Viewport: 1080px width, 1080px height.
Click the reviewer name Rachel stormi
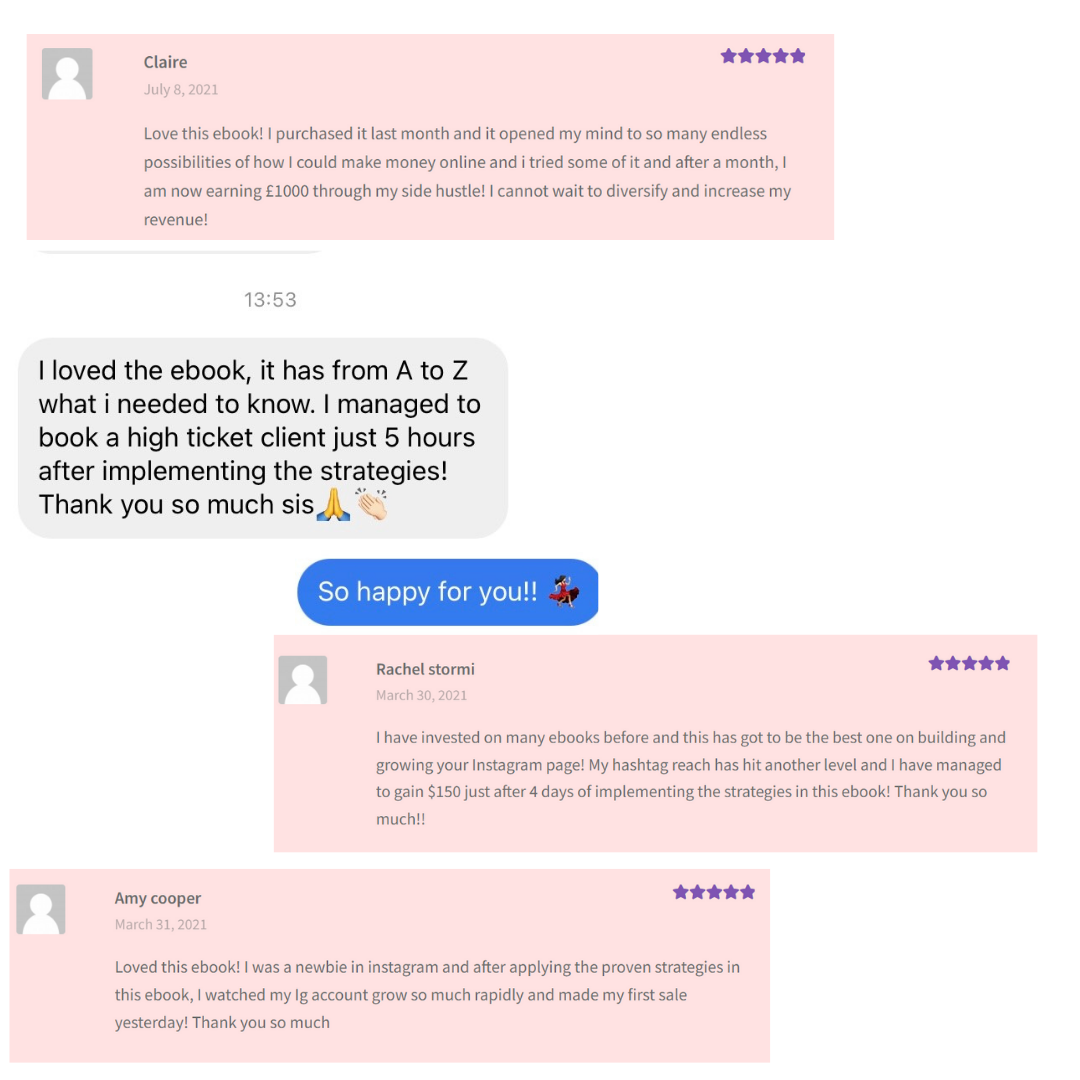[425, 669]
